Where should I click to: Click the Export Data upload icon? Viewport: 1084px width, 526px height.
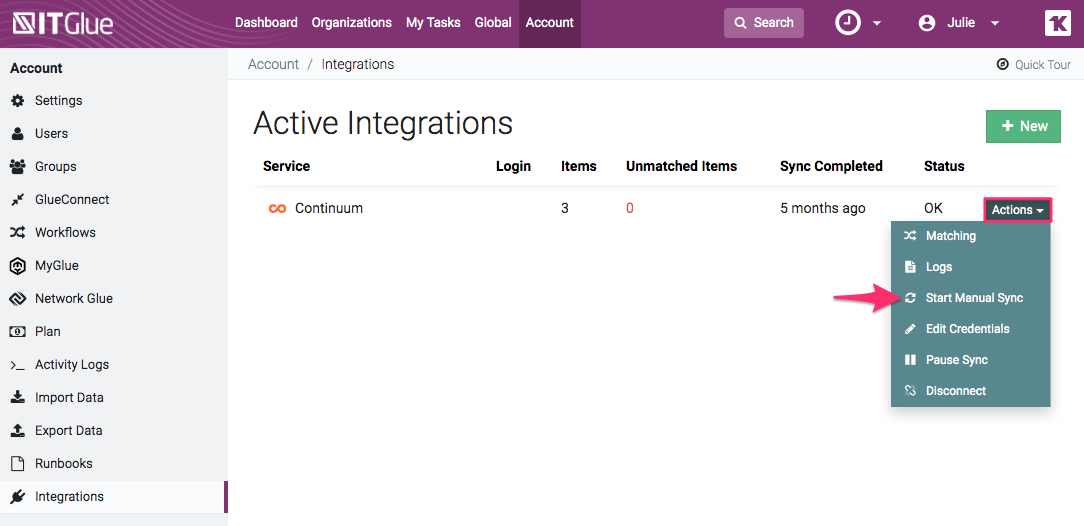point(18,431)
